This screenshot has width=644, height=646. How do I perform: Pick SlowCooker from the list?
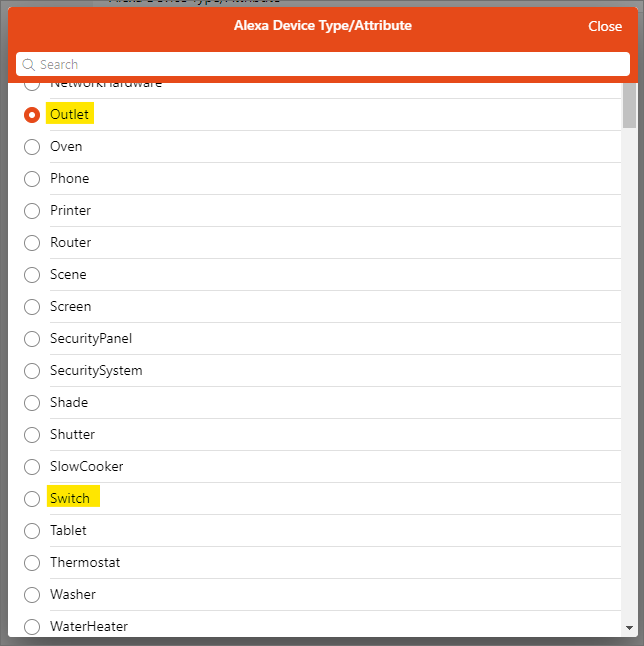click(x=32, y=467)
